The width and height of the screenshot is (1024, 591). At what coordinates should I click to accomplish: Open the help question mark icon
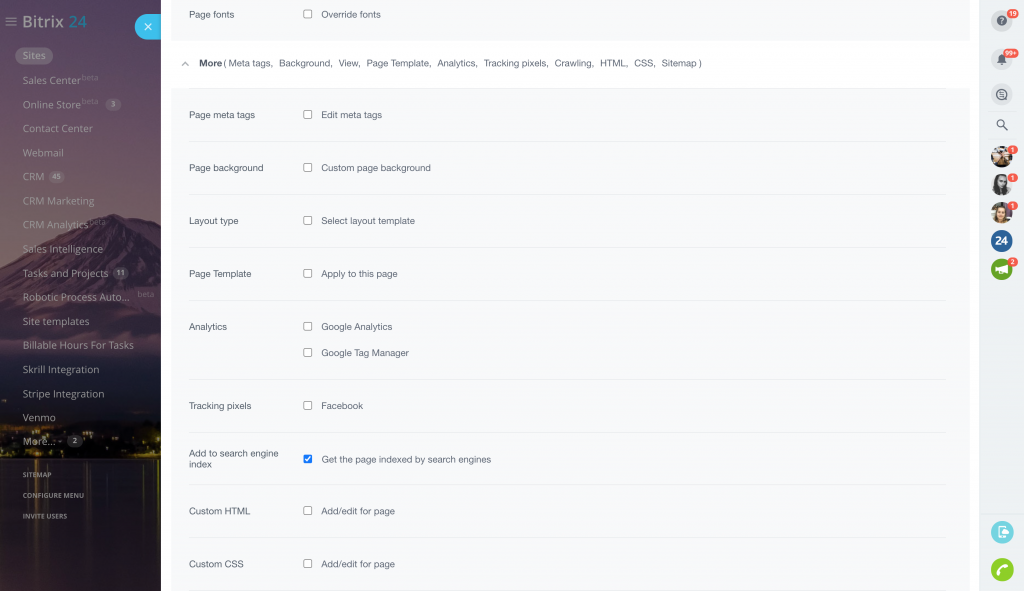pyautogui.click(x=1001, y=21)
